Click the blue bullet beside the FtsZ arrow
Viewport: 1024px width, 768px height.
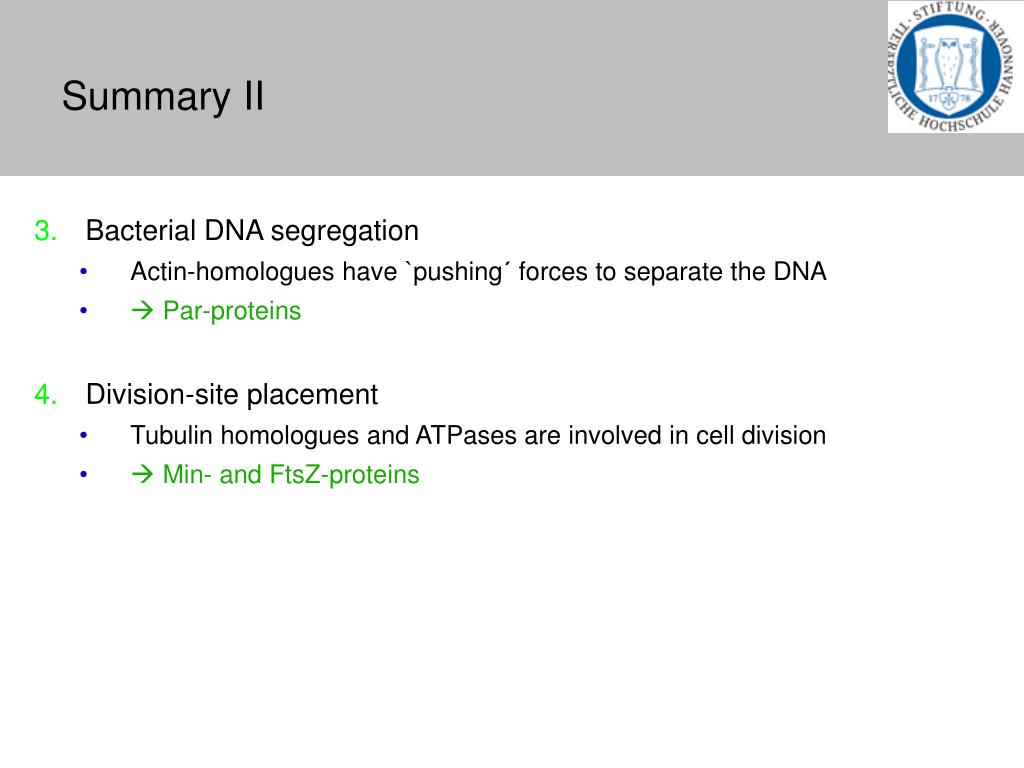[x=84, y=475]
